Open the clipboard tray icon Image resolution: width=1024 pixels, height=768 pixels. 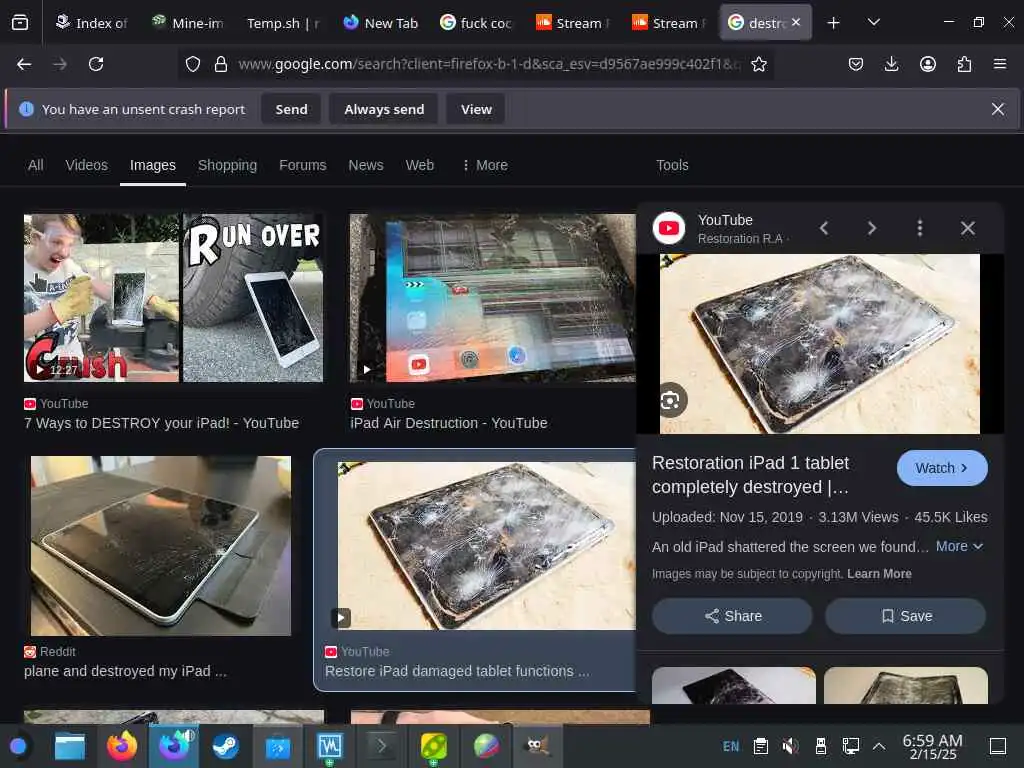click(760, 746)
